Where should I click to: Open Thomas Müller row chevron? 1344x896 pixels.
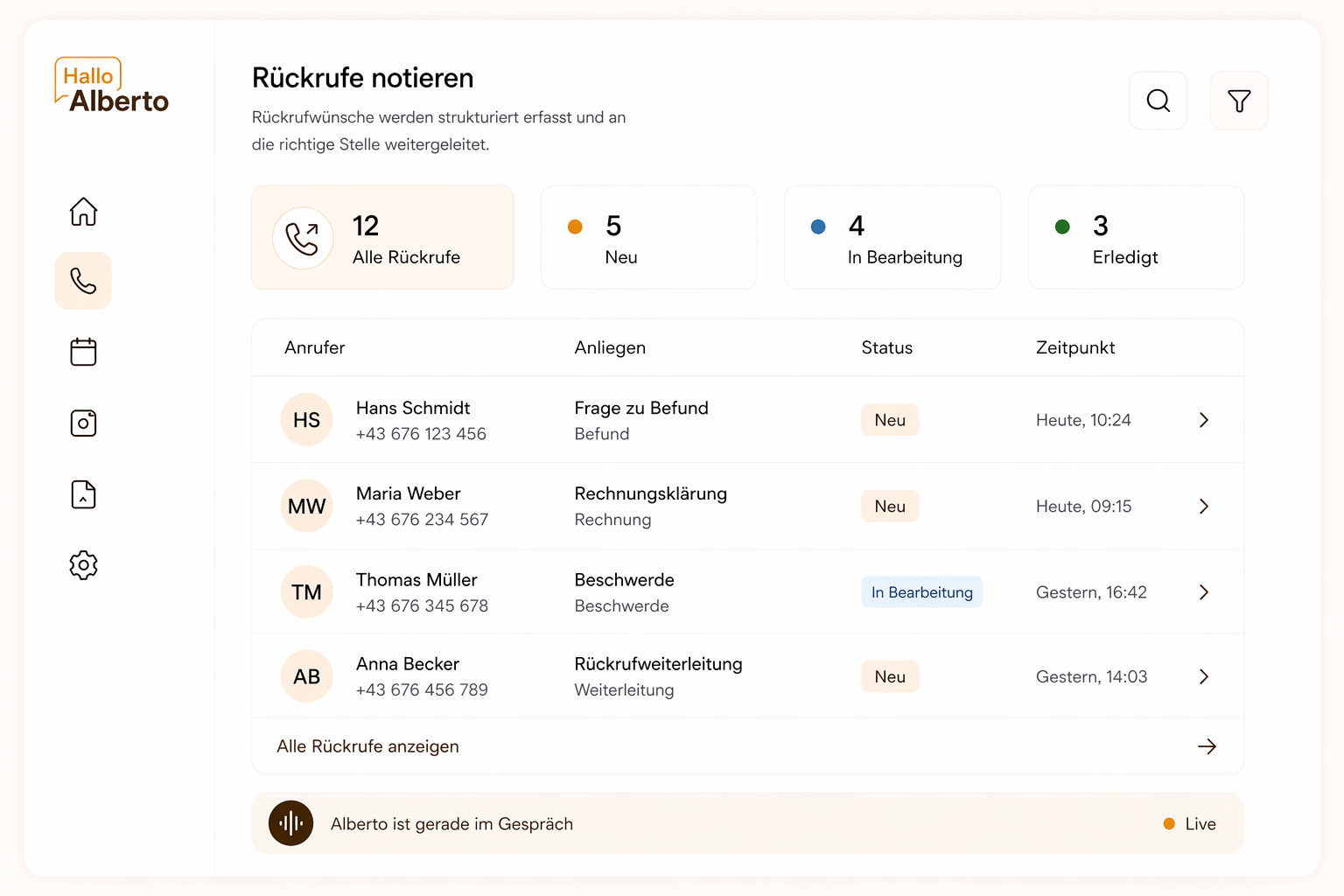(x=1204, y=592)
